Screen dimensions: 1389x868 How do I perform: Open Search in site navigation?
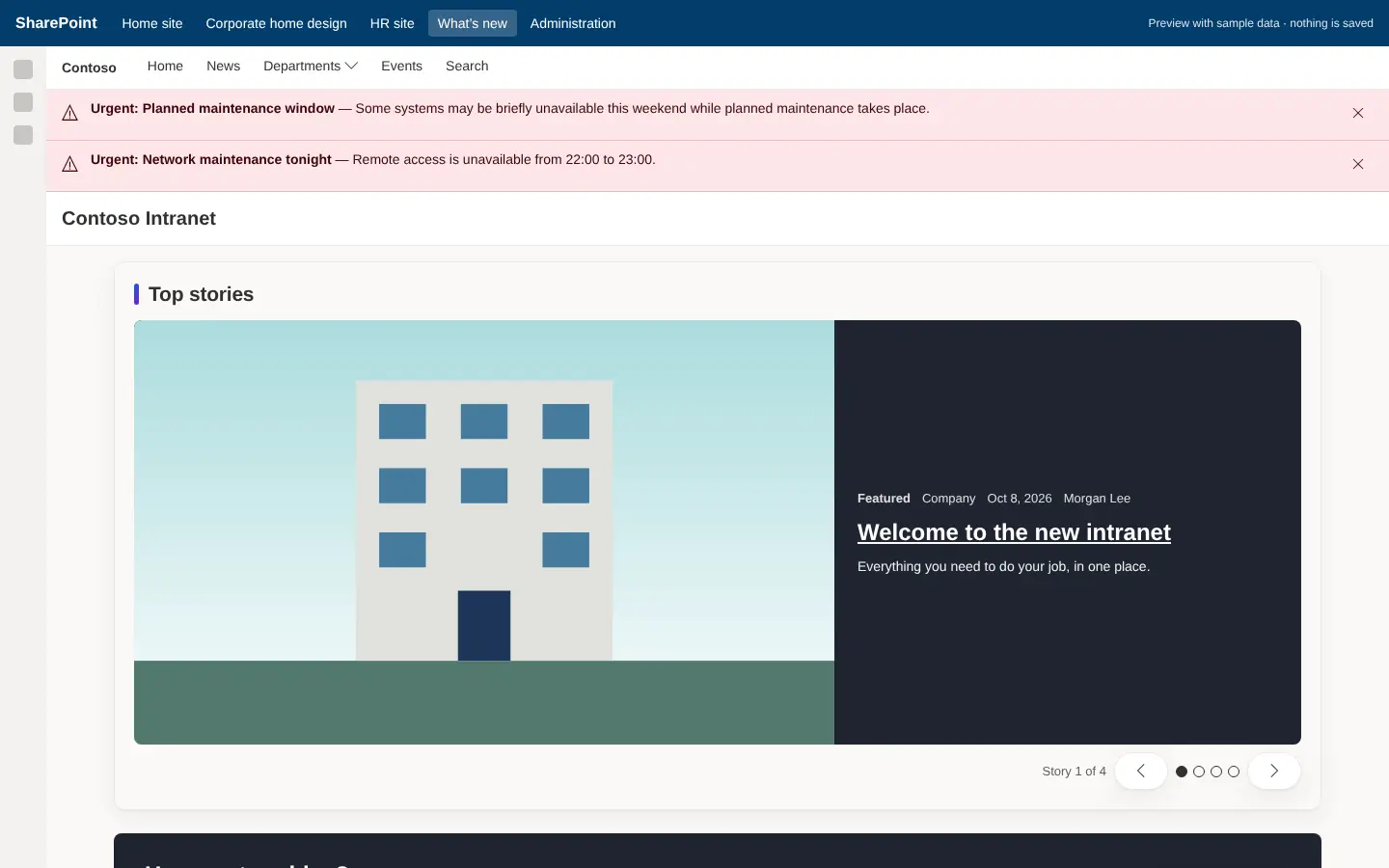pos(467,67)
